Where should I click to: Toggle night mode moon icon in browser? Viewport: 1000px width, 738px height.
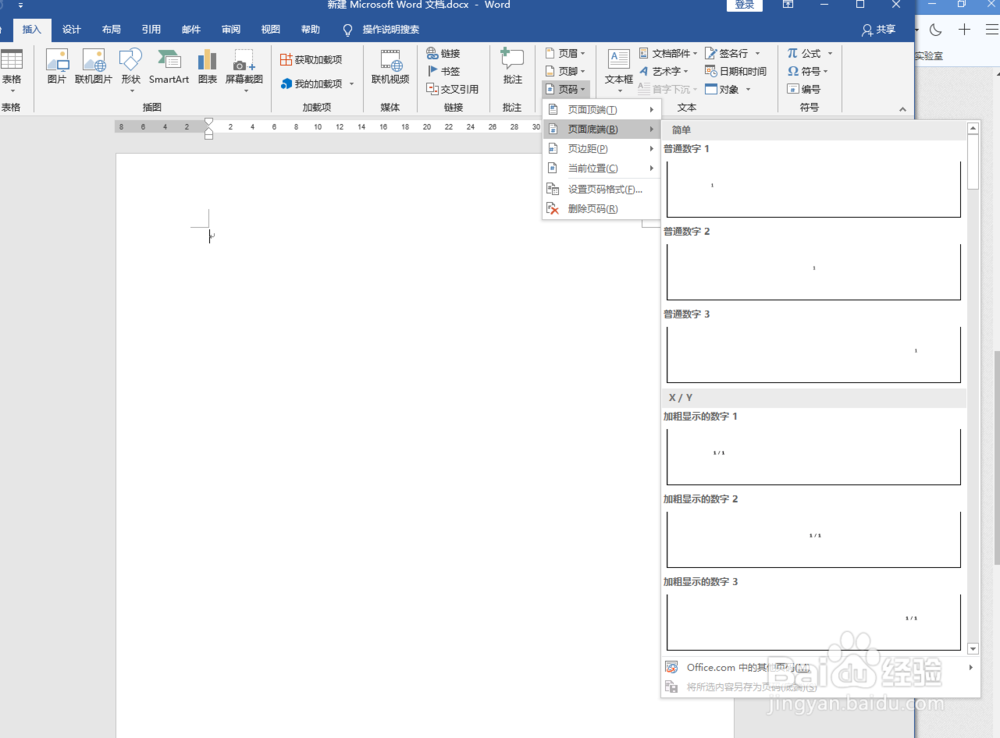tap(936, 30)
